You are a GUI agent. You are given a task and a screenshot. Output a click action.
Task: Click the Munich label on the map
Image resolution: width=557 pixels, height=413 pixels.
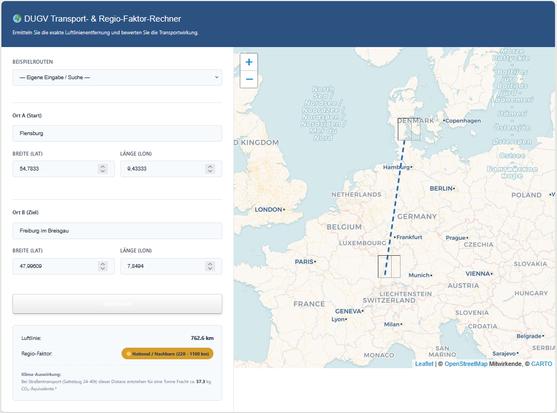tap(419, 275)
